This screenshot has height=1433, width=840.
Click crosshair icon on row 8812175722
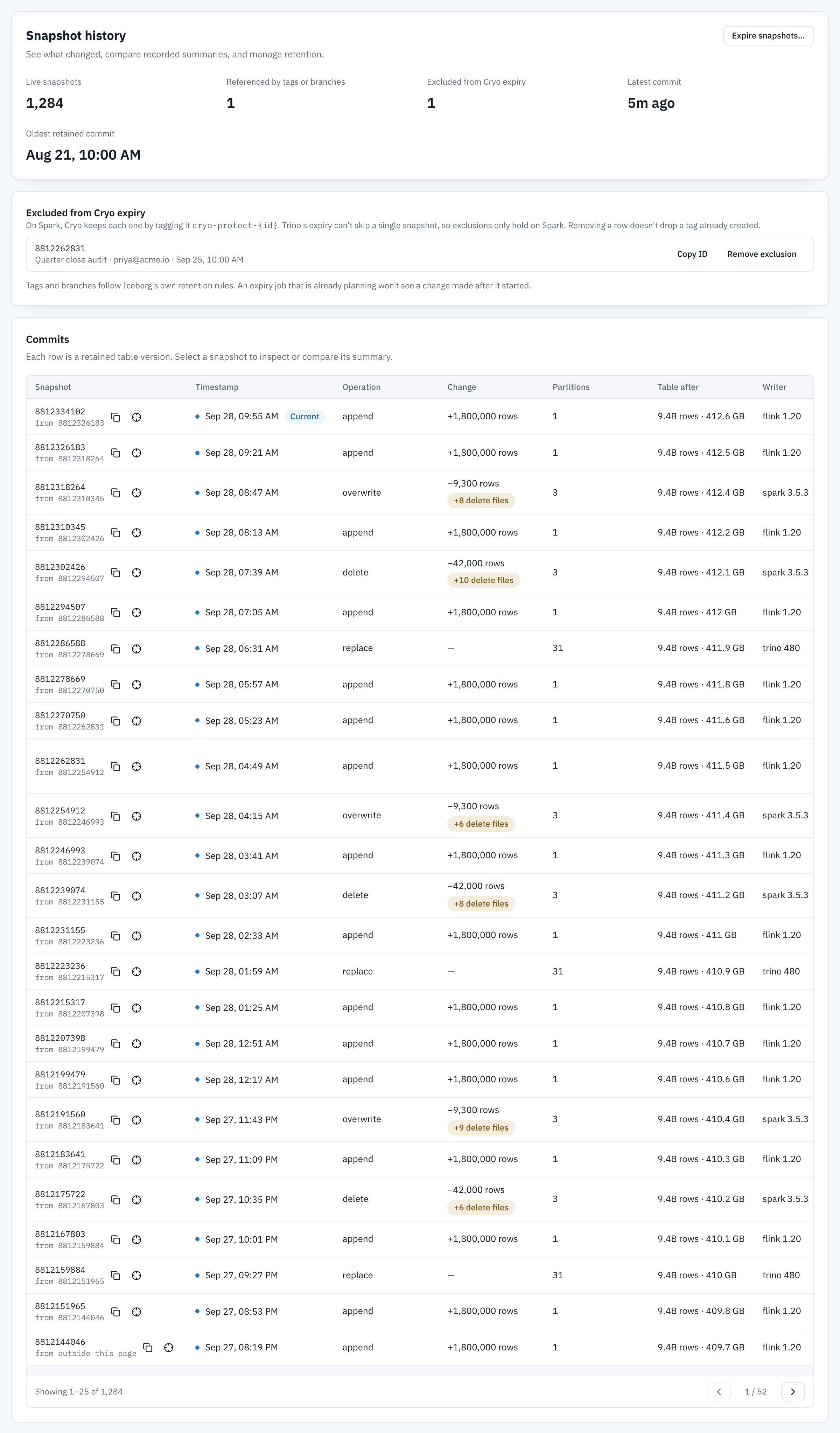coord(136,1199)
